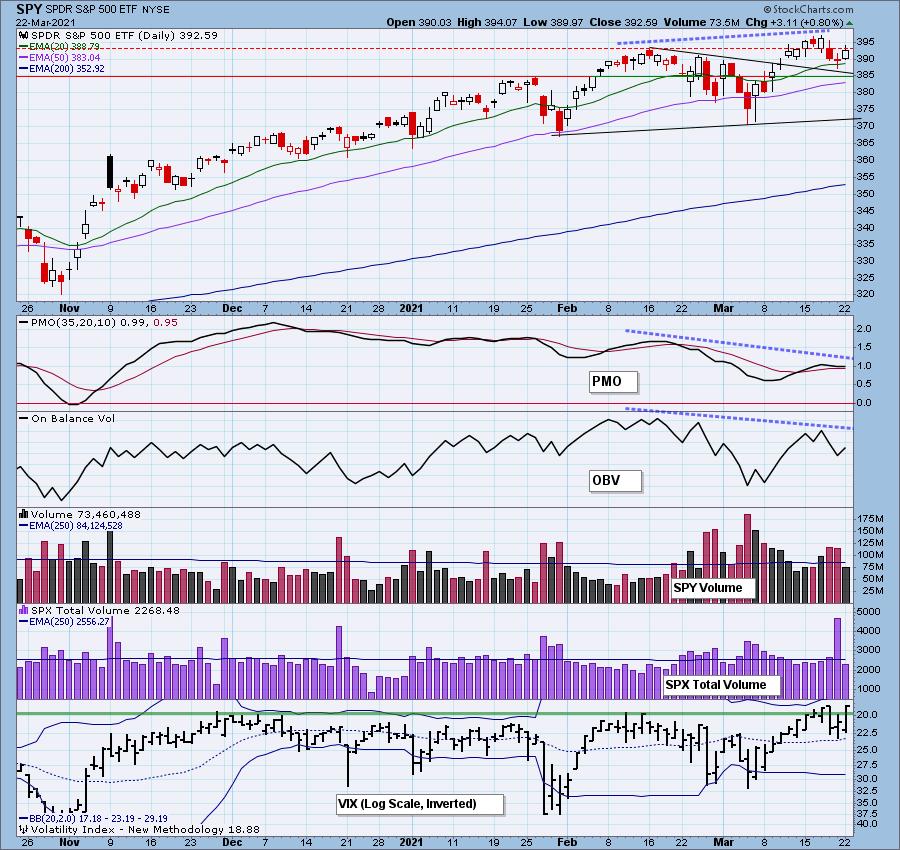Click the 40.0 label on the VIX axis
This screenshot has height=850, width=900.
pos(868,824)
